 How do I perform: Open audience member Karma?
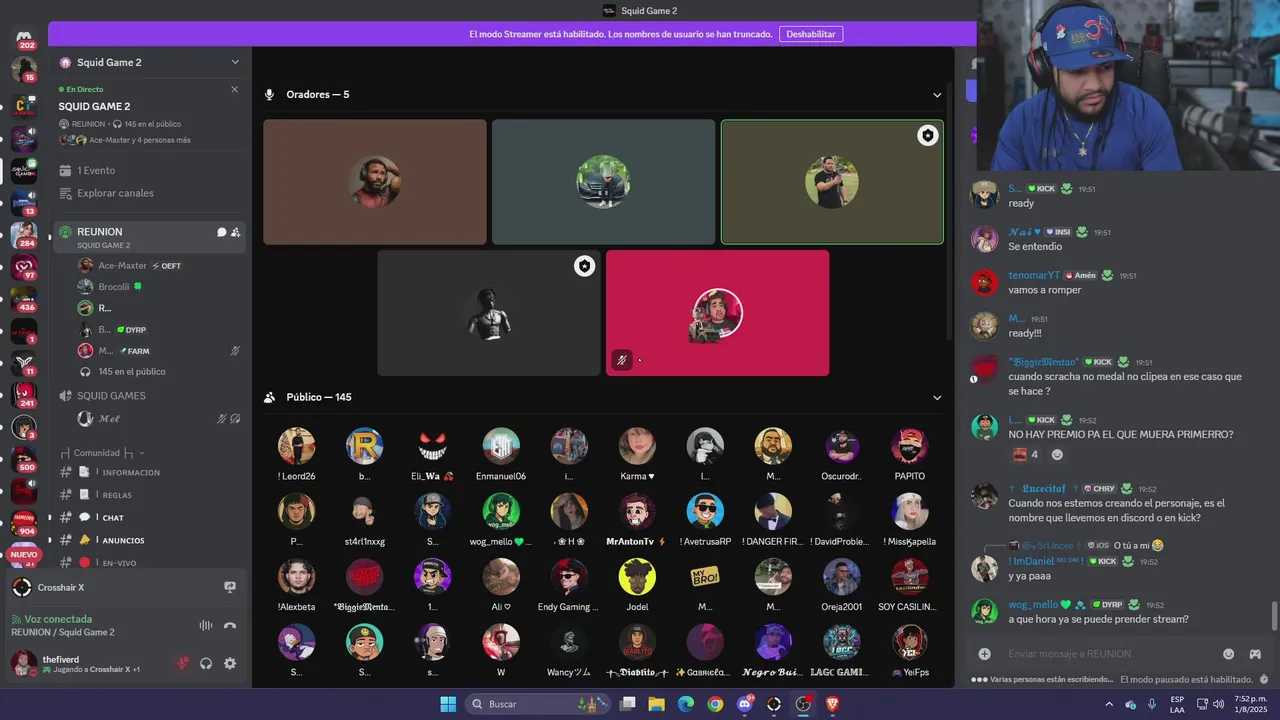pos(637,455)
